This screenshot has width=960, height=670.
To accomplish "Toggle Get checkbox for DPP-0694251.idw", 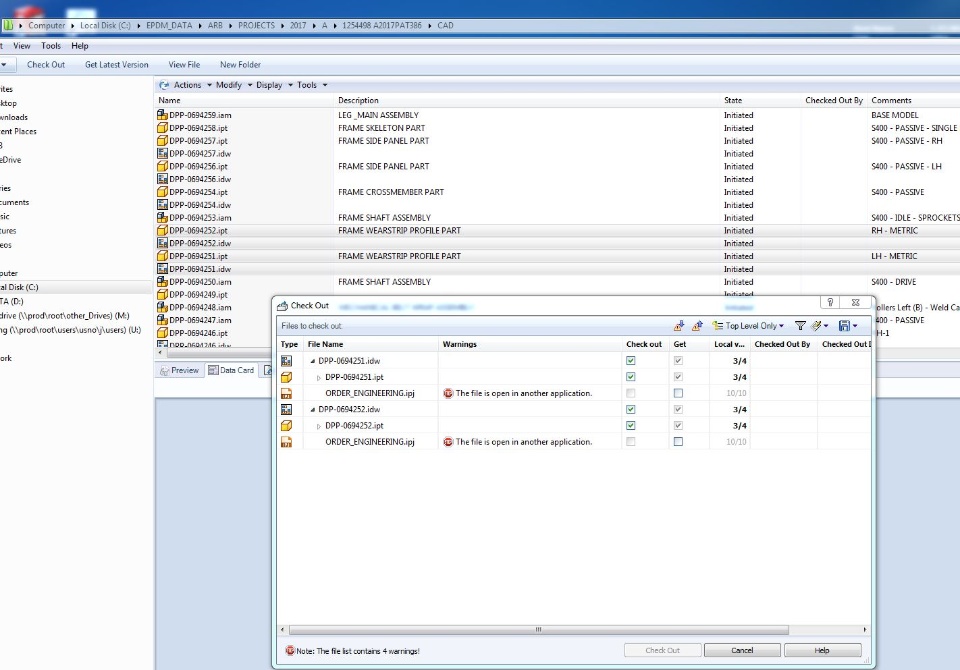I will click(678, 361).
